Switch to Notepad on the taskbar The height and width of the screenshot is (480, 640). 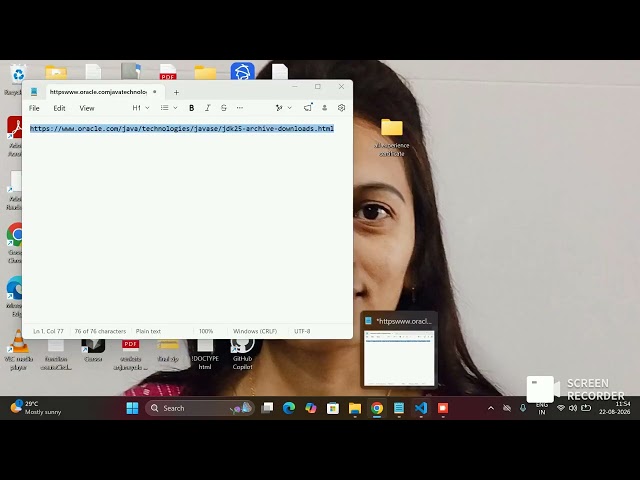399,408
